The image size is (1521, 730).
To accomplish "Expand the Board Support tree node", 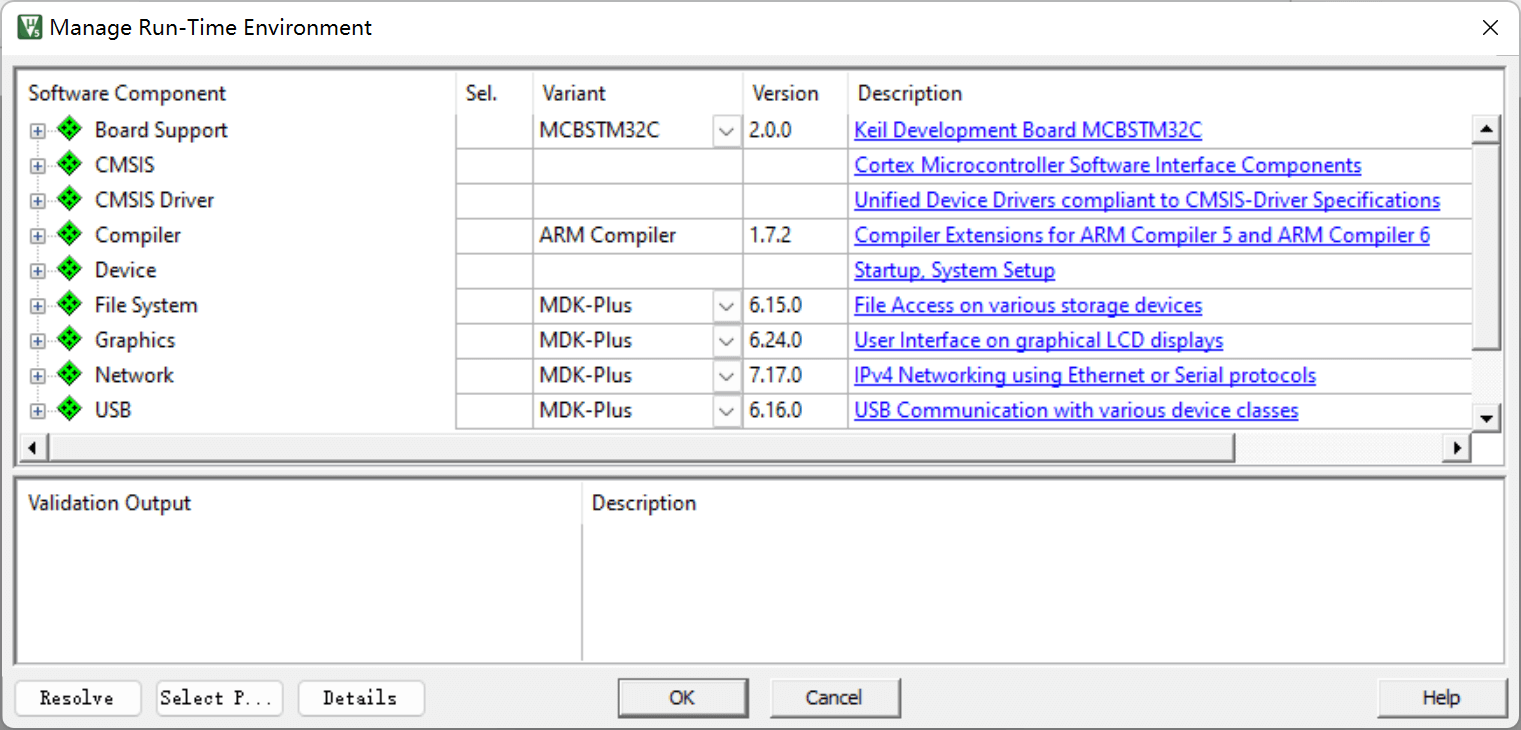I will (x=37, y=131).
